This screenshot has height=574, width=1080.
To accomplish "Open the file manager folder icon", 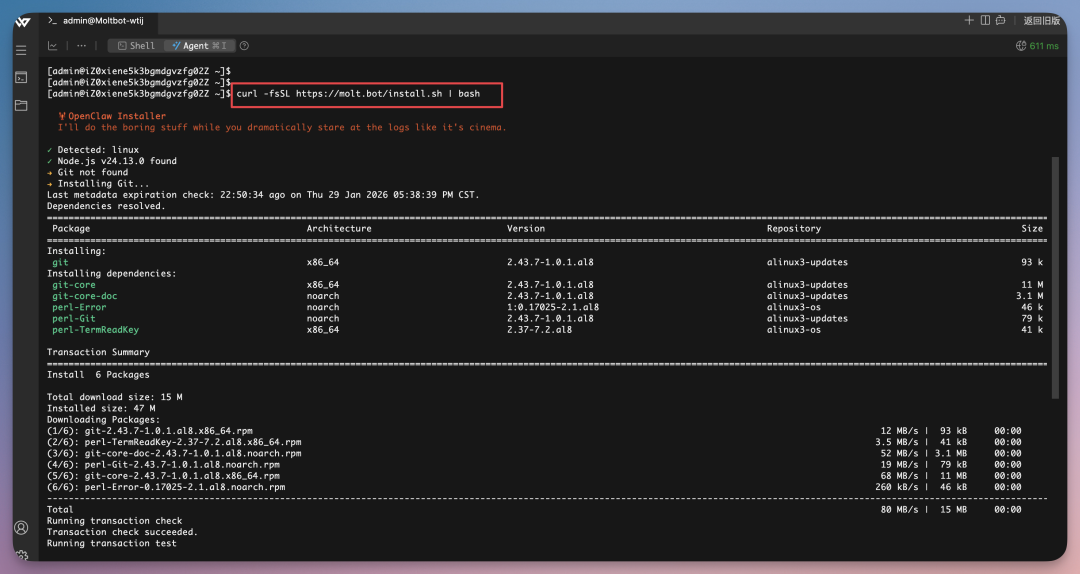I will 21,105.
